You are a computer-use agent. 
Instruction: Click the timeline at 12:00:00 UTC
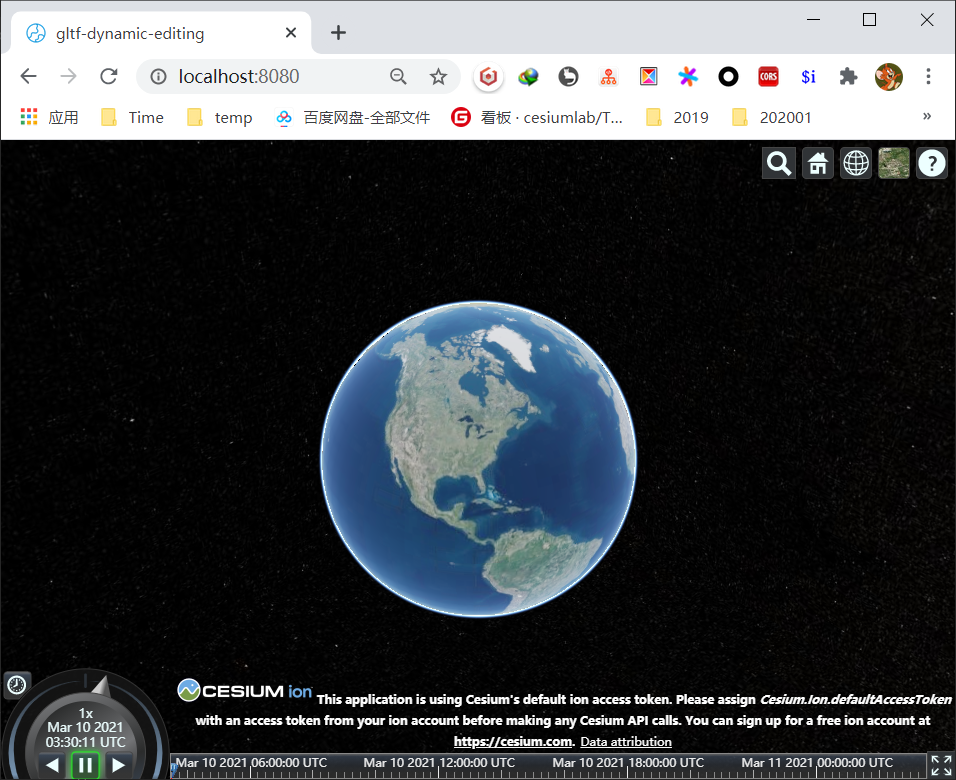[439, 766]
